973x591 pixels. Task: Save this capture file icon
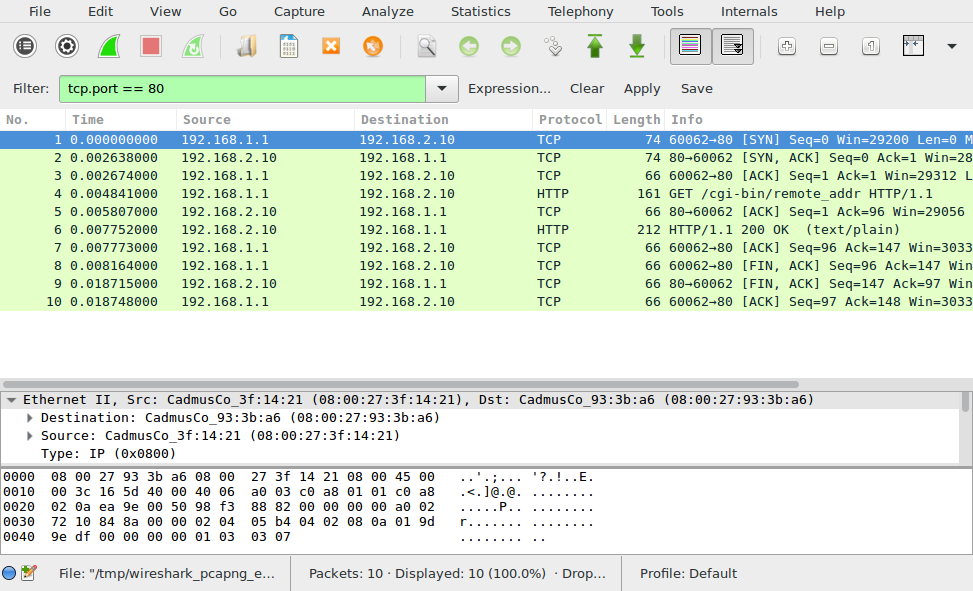tap(289, 46)
